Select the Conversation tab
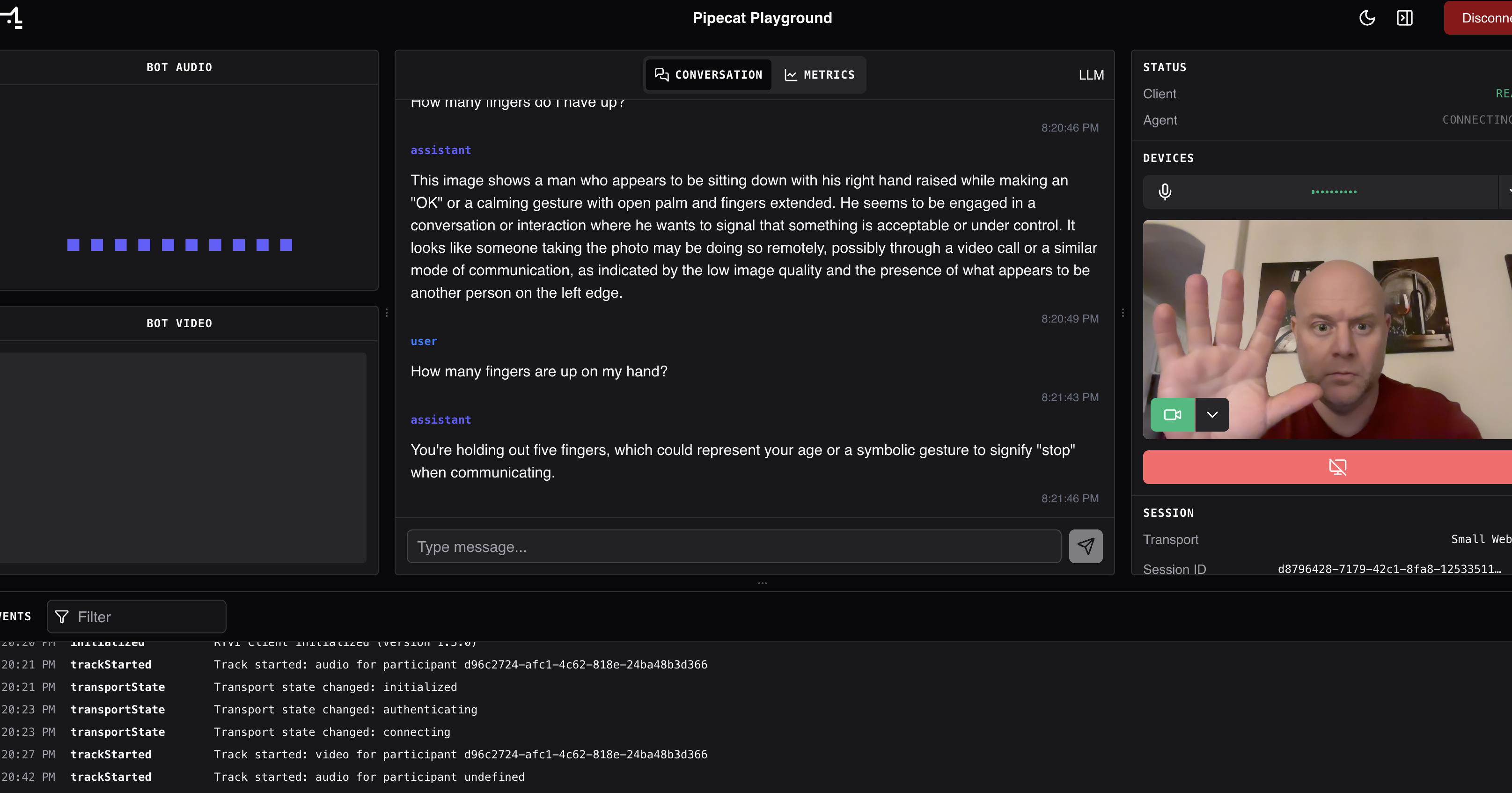Screen dimensions: 1512x793 pos(708,74)
